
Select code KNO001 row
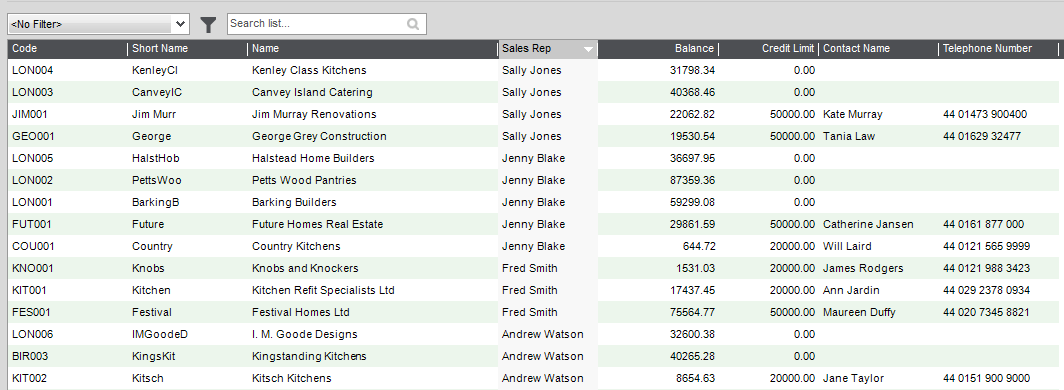click(x=532, y=268)
